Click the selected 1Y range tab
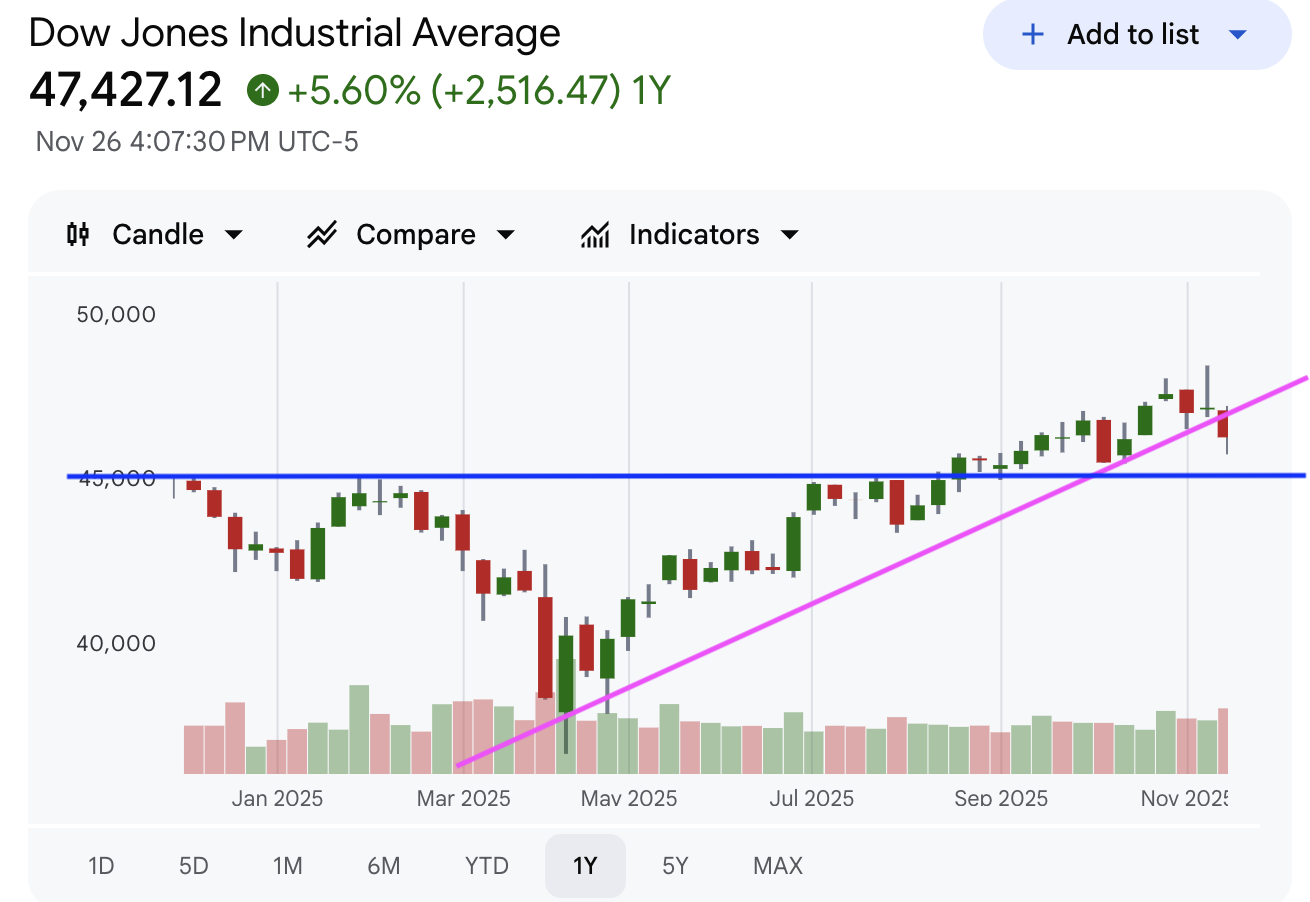Screen dimensions: 1310x902 coord(585,865)
